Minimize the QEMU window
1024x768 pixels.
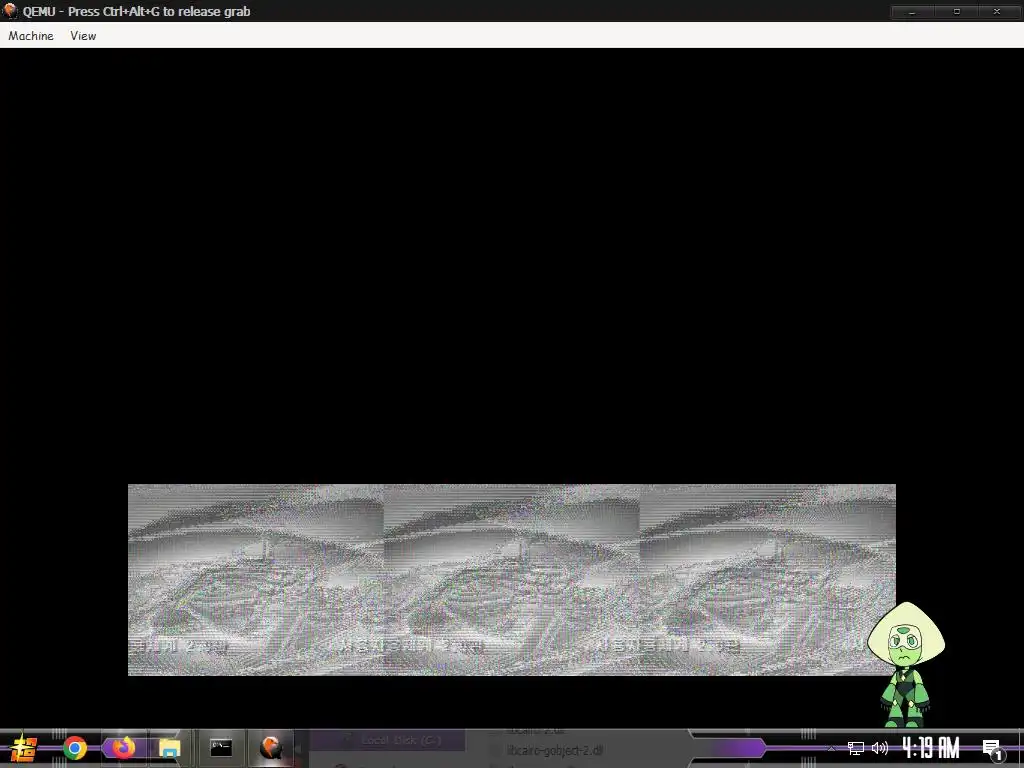(912, 11)
